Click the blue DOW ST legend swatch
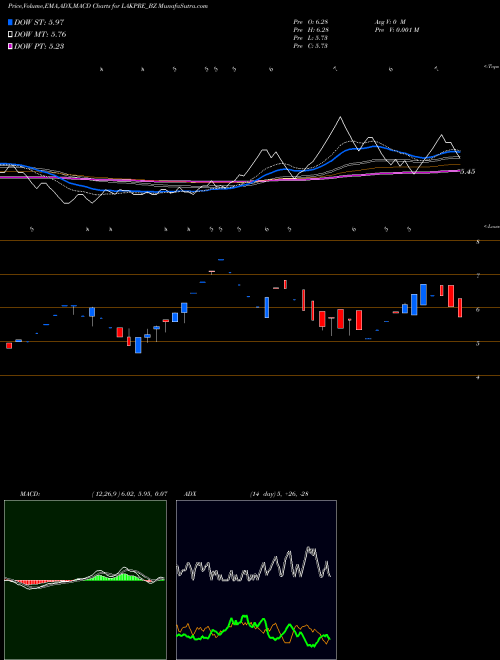This screenshot has width=500, height=660. pyautogui.click(x=10, y=22)
